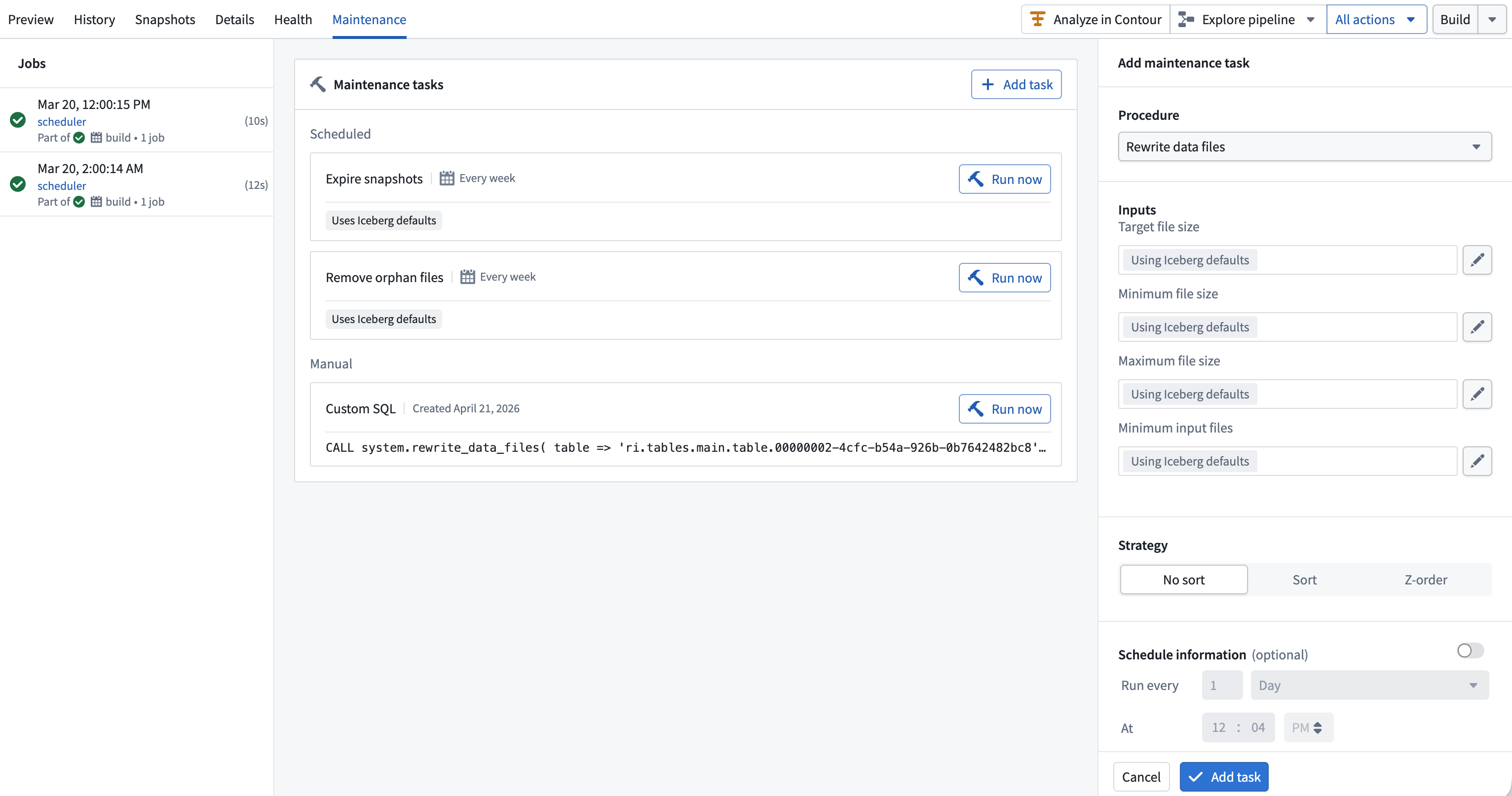This screenshot has width=1512, height=796.
Task: Open the Build split-button arrow
Action: click(x=1491, y=19)
